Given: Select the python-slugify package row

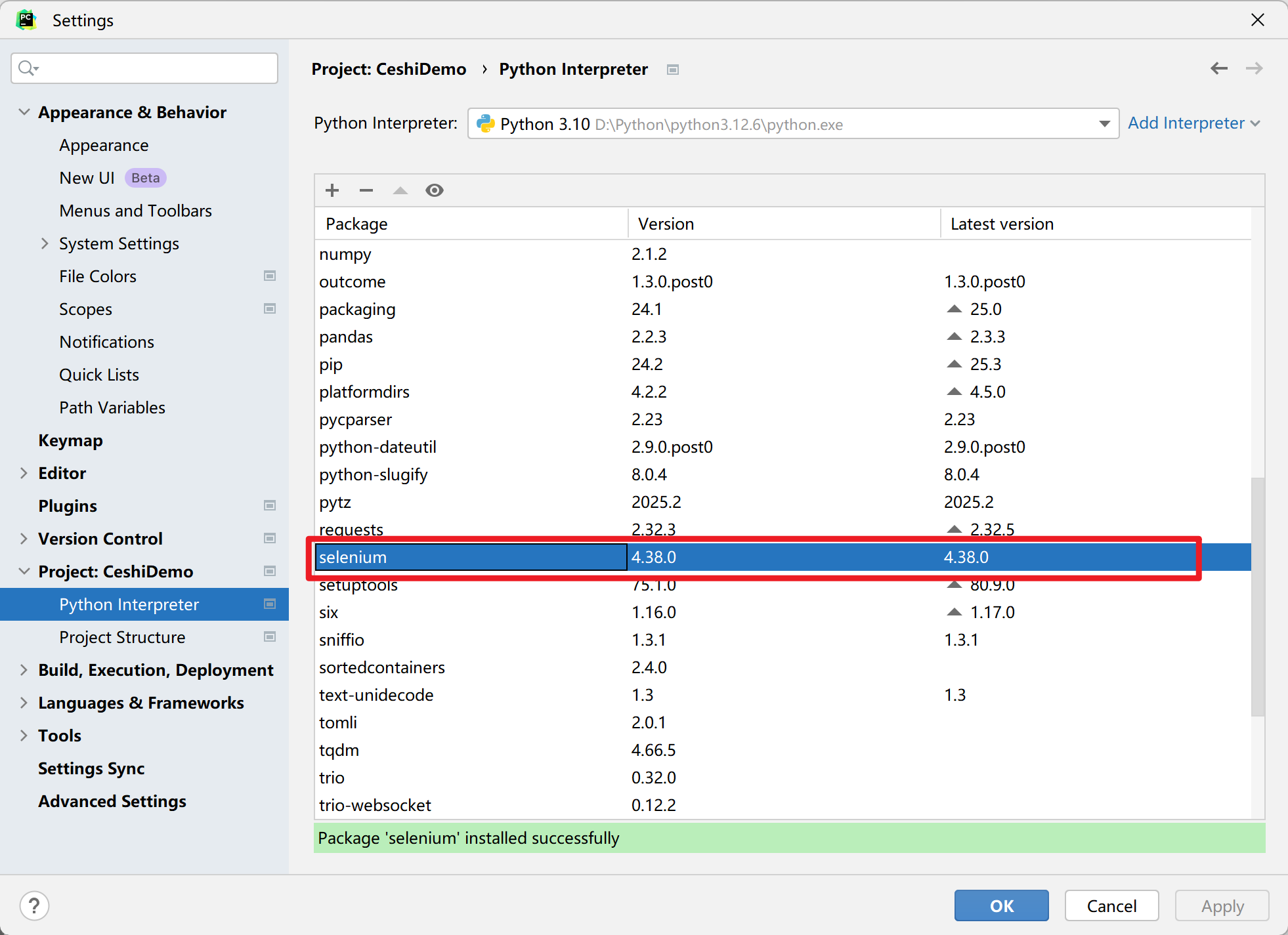Looking at the screenshot, I should tap(783, 474).
